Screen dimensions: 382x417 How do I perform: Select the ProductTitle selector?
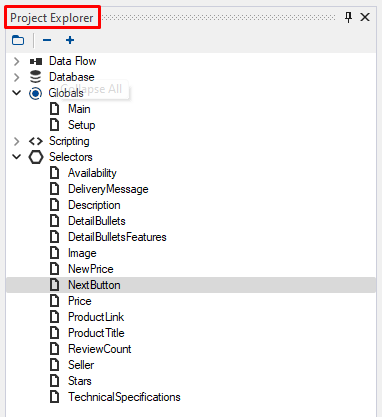click(96, 333)
